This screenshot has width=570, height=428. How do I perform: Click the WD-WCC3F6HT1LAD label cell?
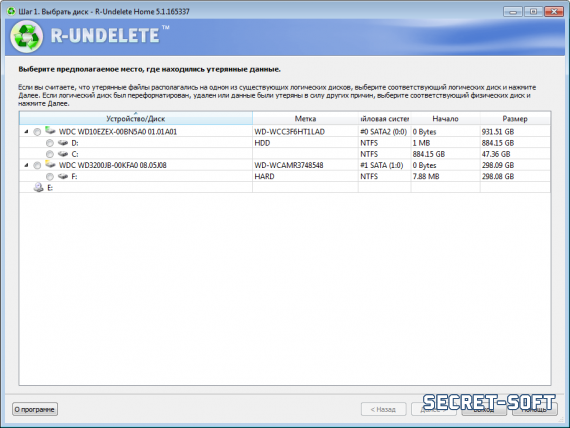tap(289, 132)
